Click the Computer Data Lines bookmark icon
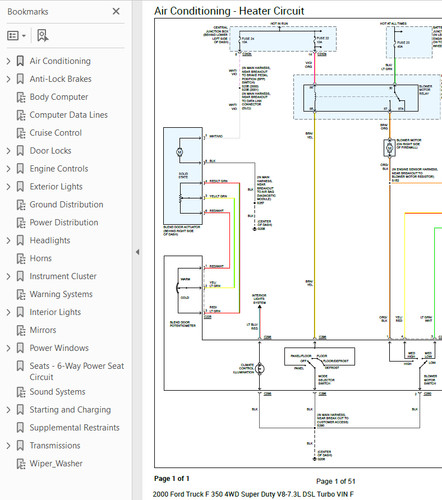 tap(21, 115)
